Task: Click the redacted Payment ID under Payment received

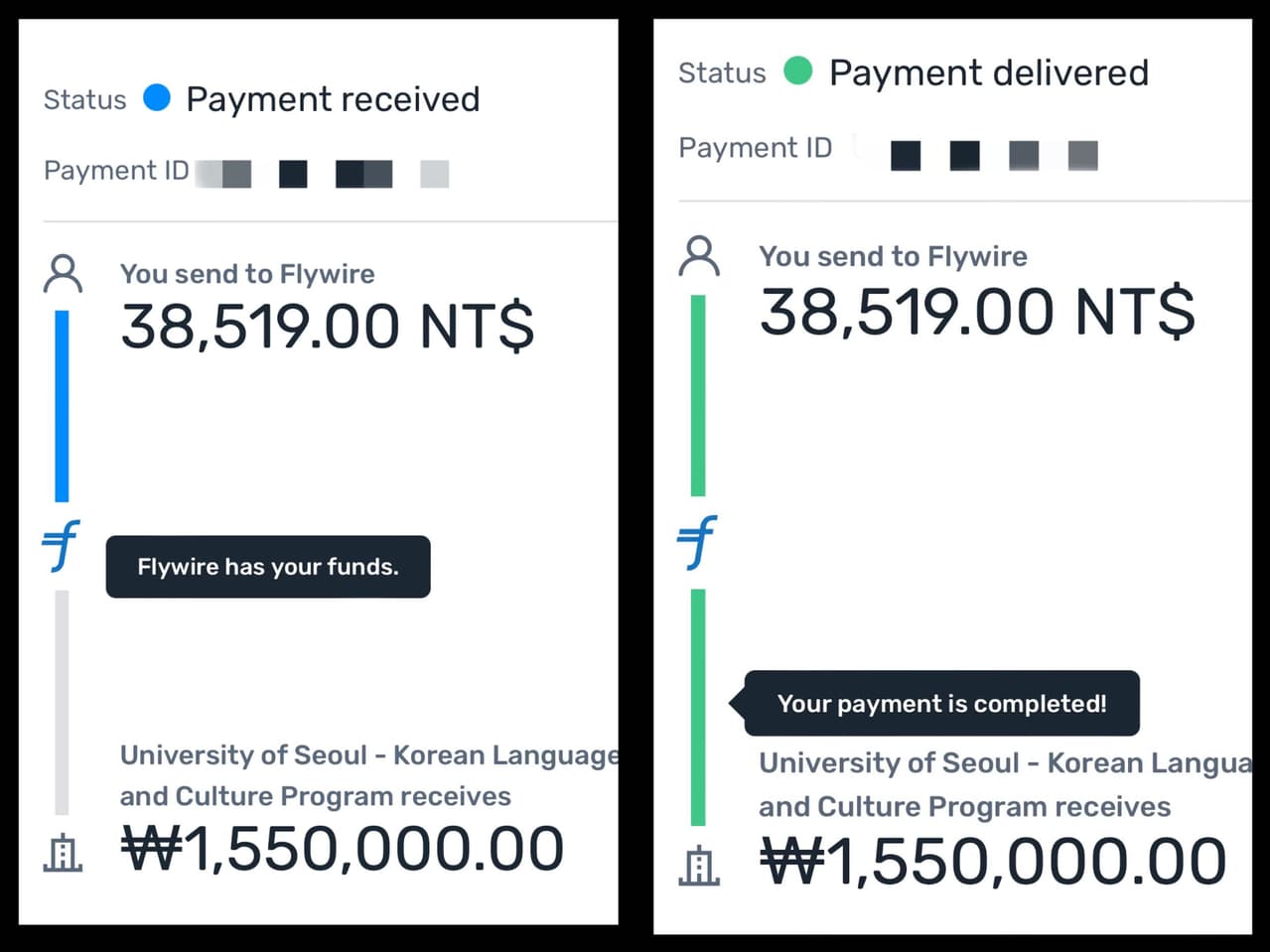Action: pos(322,174)
